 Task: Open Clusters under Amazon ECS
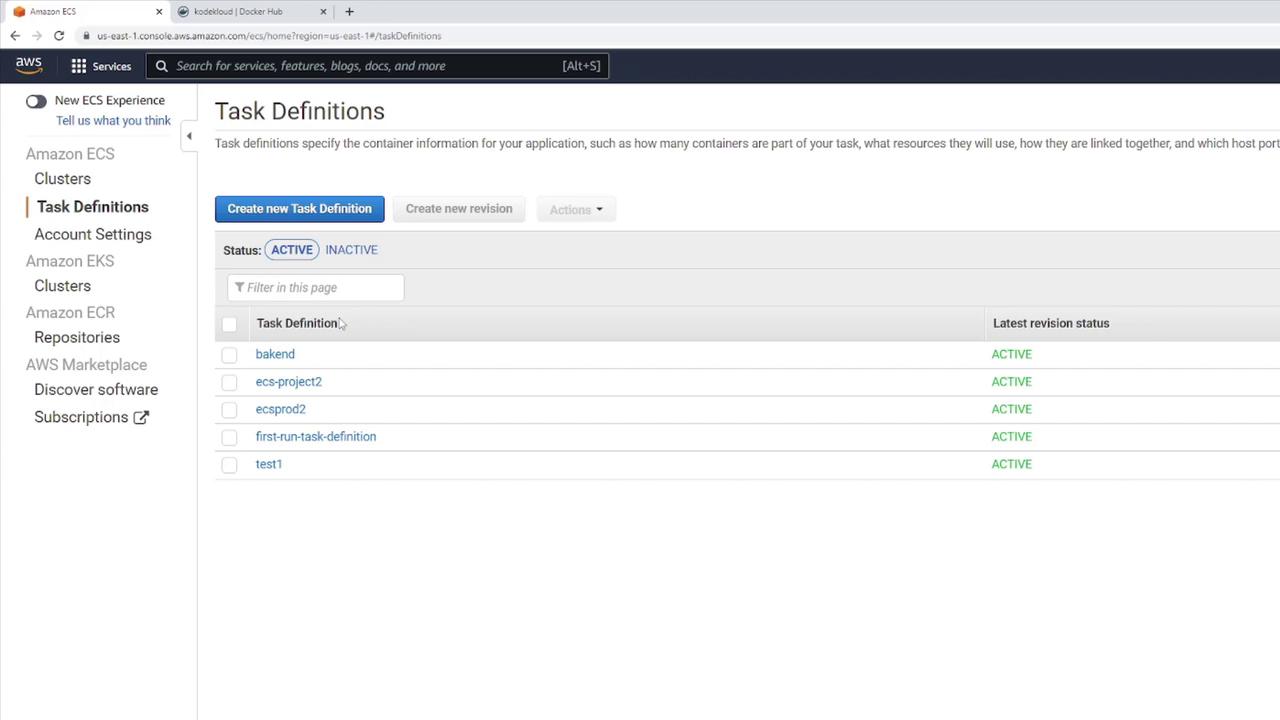(62, 179)
